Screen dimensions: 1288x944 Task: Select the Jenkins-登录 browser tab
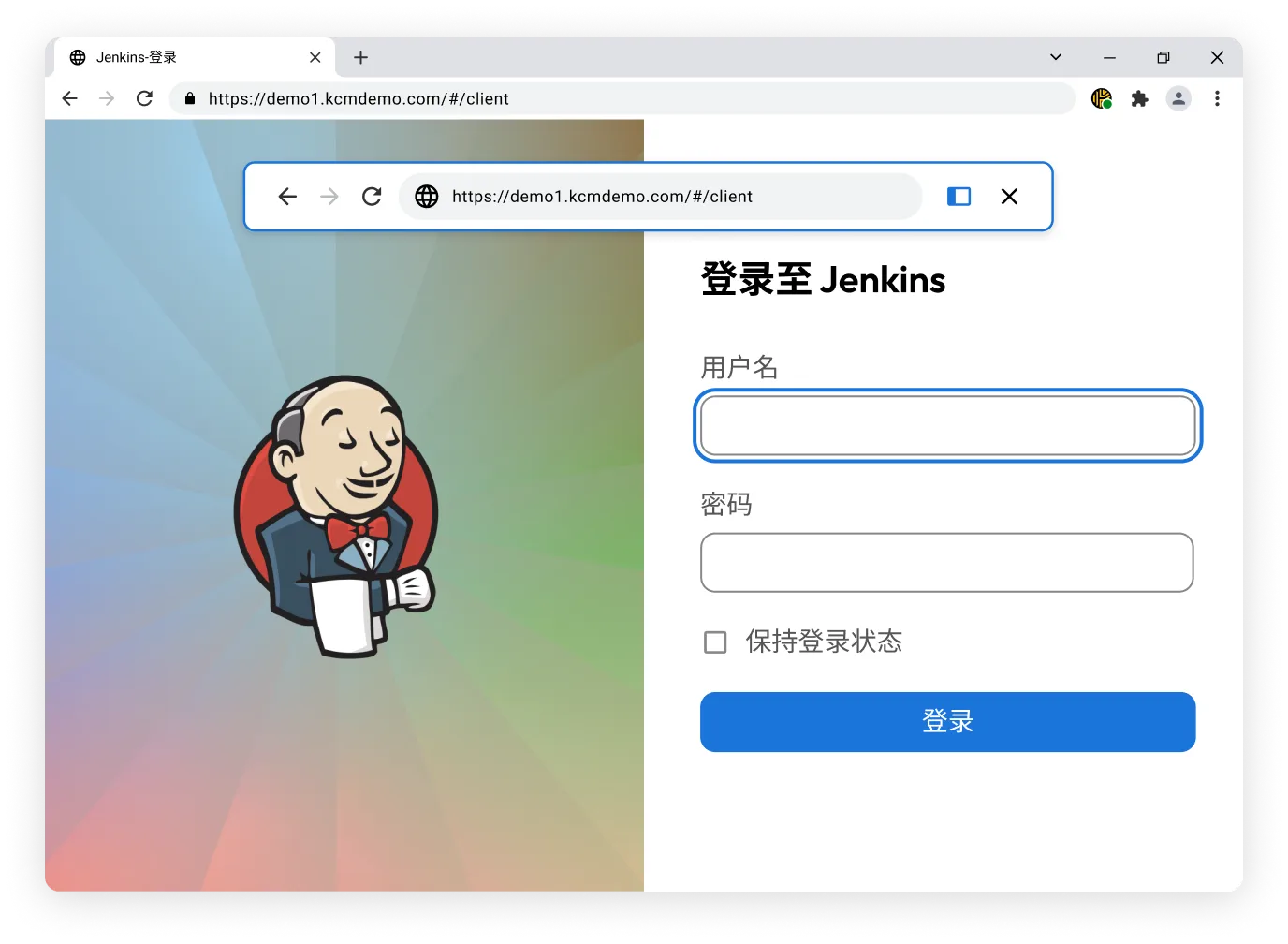click(194, 57)
